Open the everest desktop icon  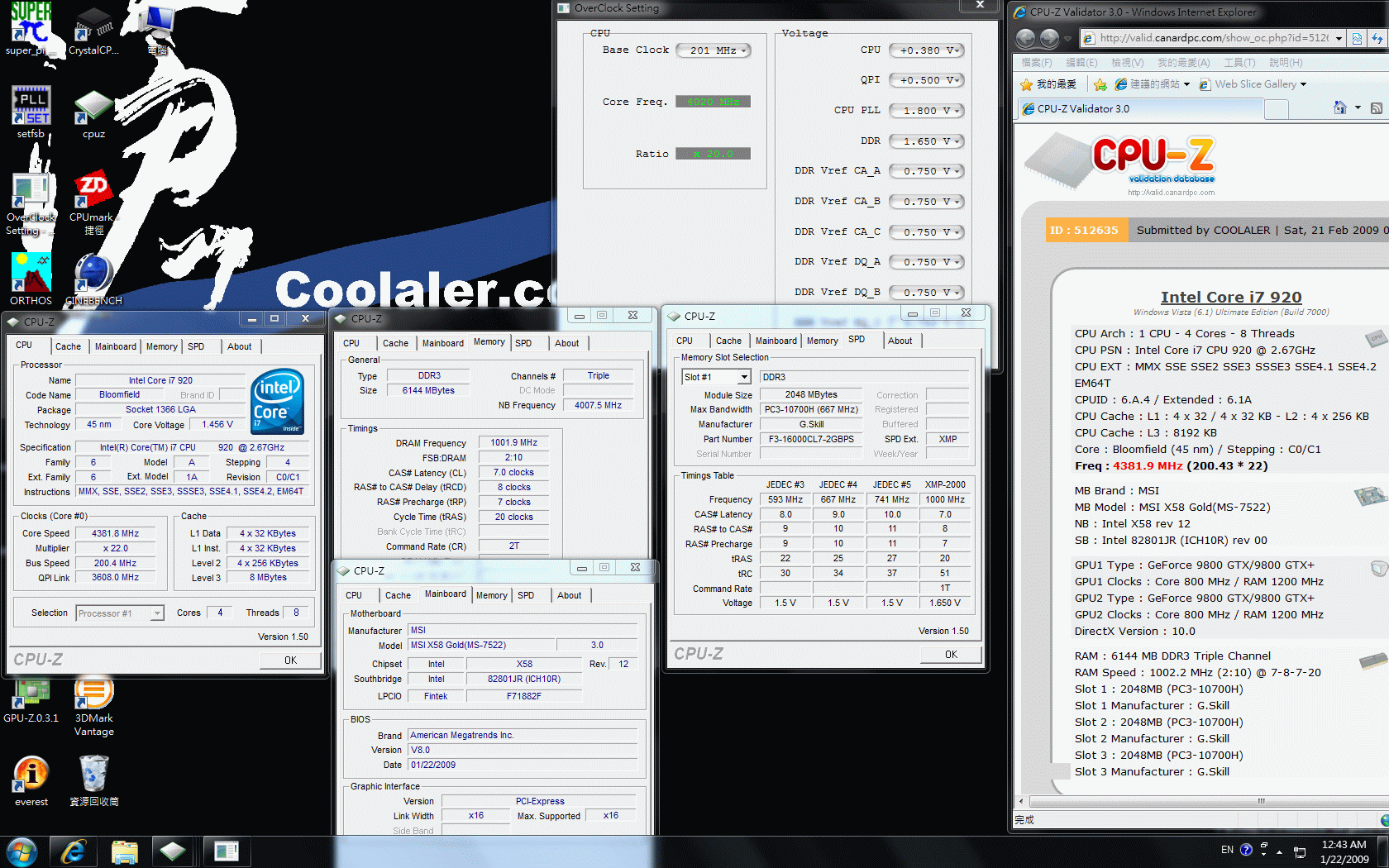point(31,775)
